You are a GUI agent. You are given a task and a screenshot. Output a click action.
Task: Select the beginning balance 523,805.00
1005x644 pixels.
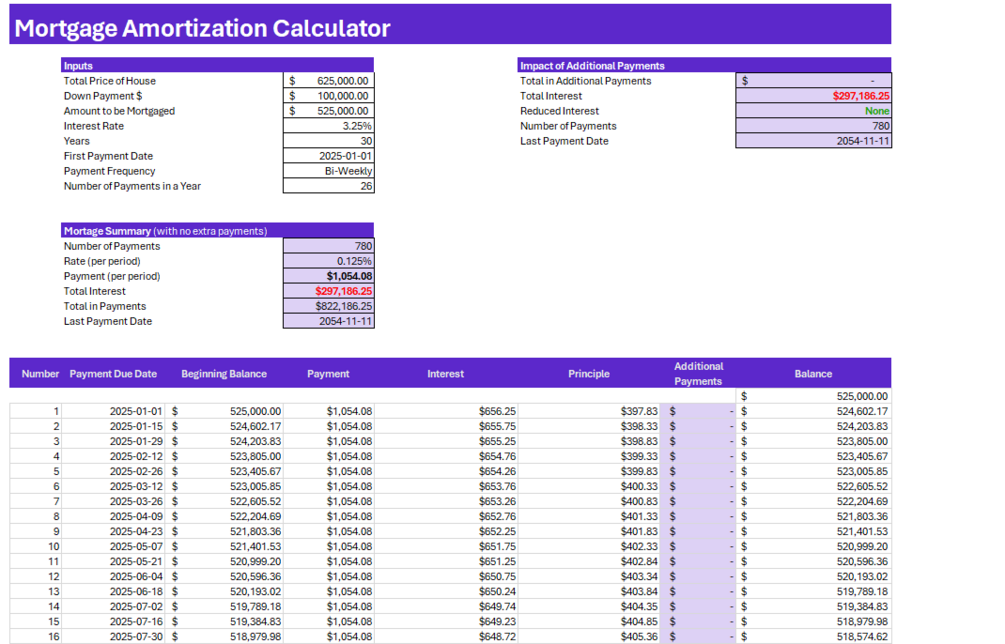click(225, 456)
